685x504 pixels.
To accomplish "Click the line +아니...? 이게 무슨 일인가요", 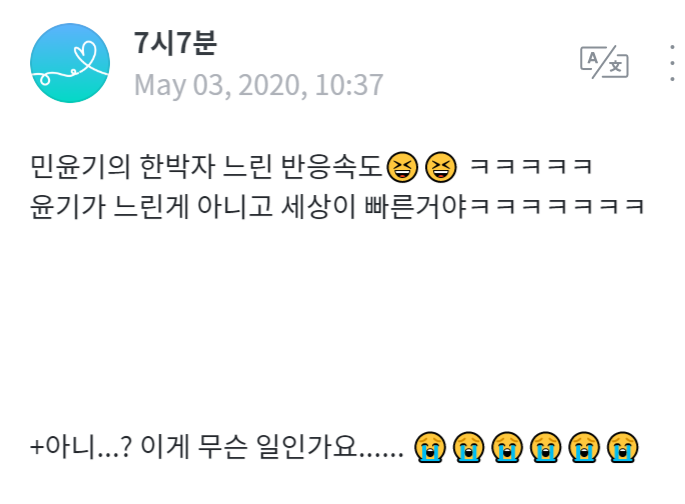I will [x=217, y=447].
